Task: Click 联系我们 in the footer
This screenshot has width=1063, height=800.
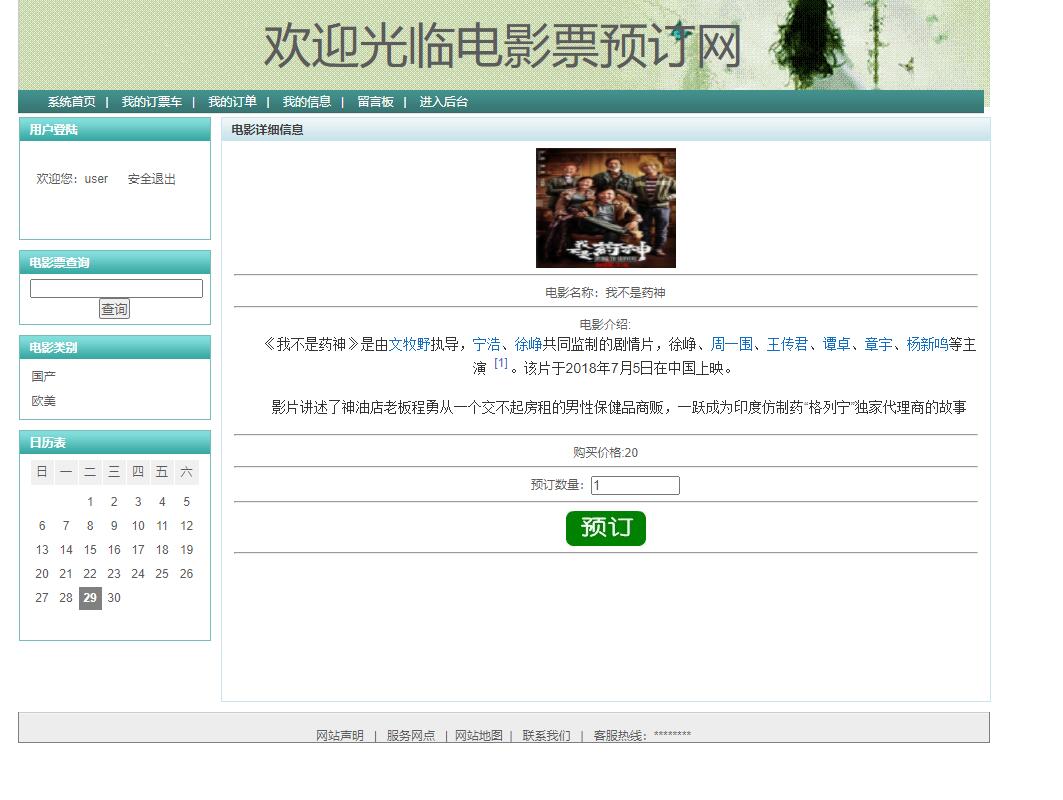Action: [x=544, y=734]
